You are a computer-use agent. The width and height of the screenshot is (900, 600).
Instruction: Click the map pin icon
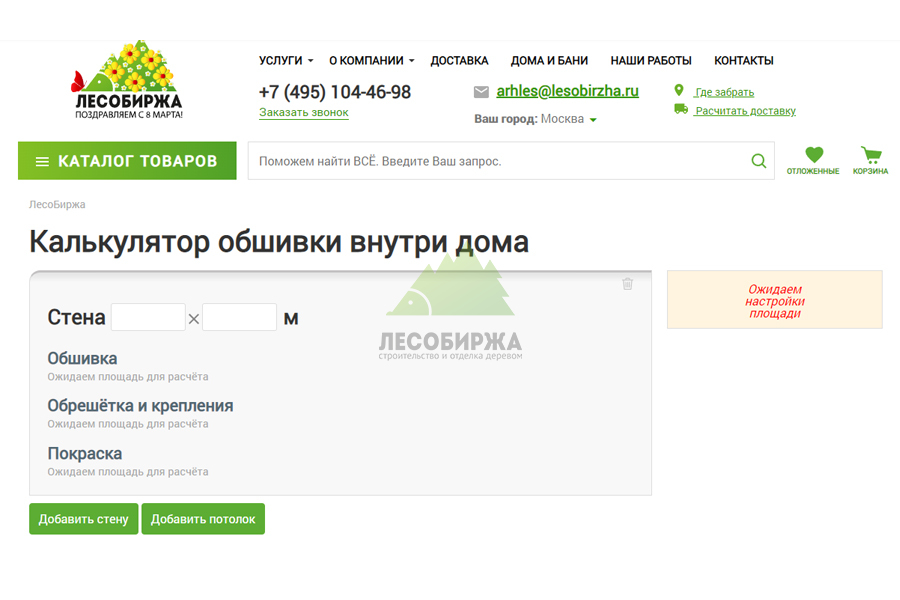pos(678,90)
